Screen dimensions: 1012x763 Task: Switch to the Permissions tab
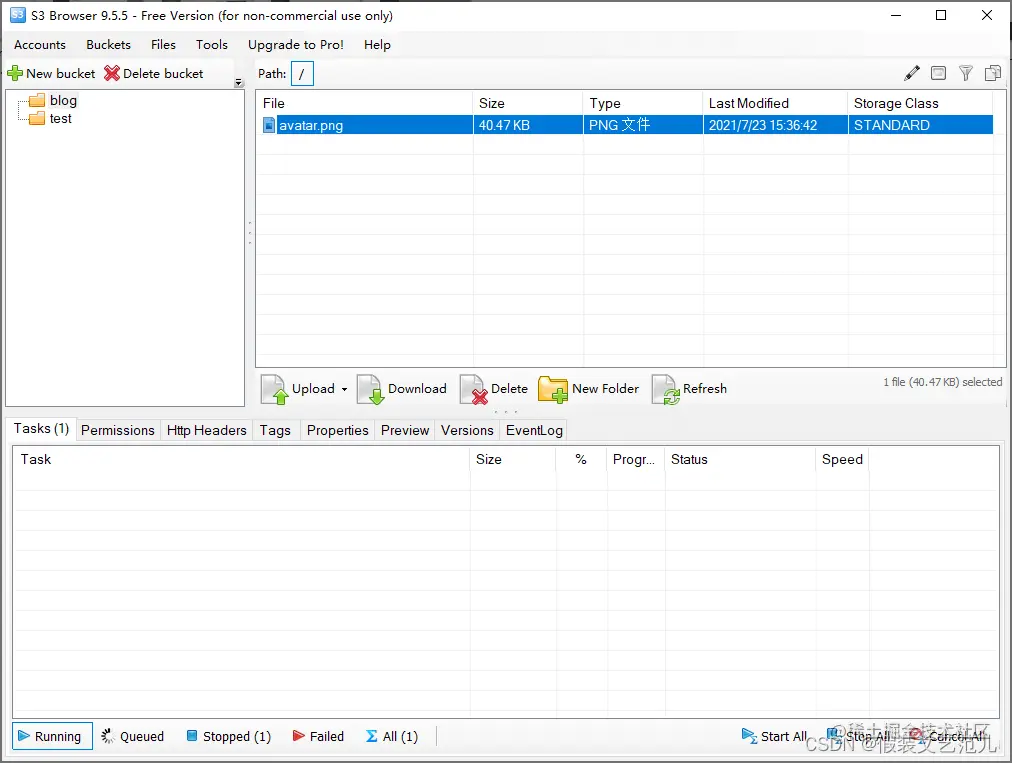117,431
